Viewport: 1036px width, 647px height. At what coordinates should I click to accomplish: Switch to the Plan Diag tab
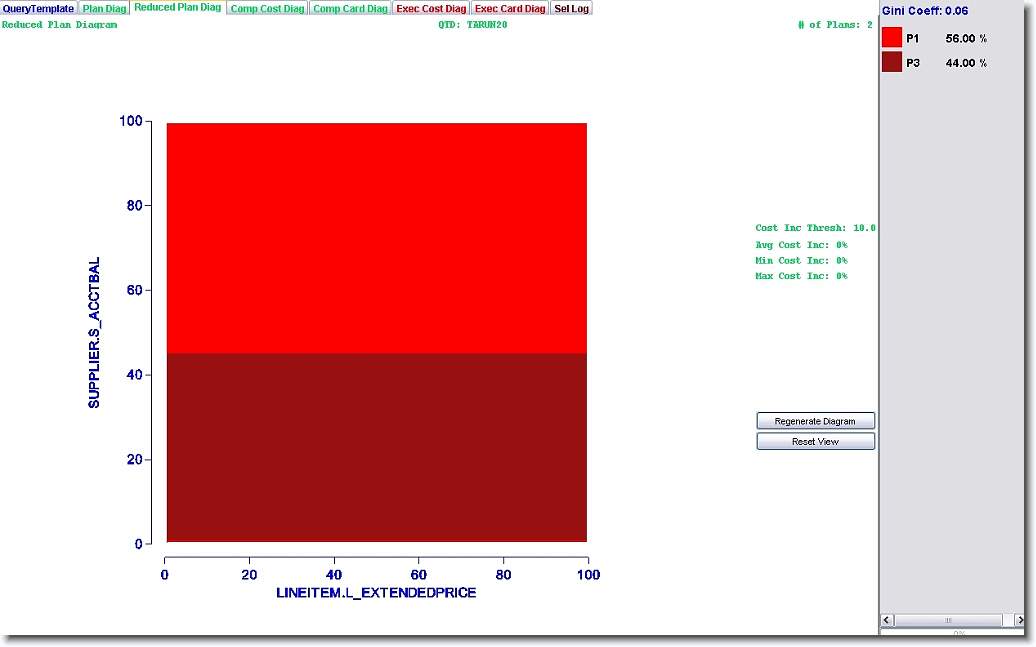pyautogui.click(x=104, y=8)
